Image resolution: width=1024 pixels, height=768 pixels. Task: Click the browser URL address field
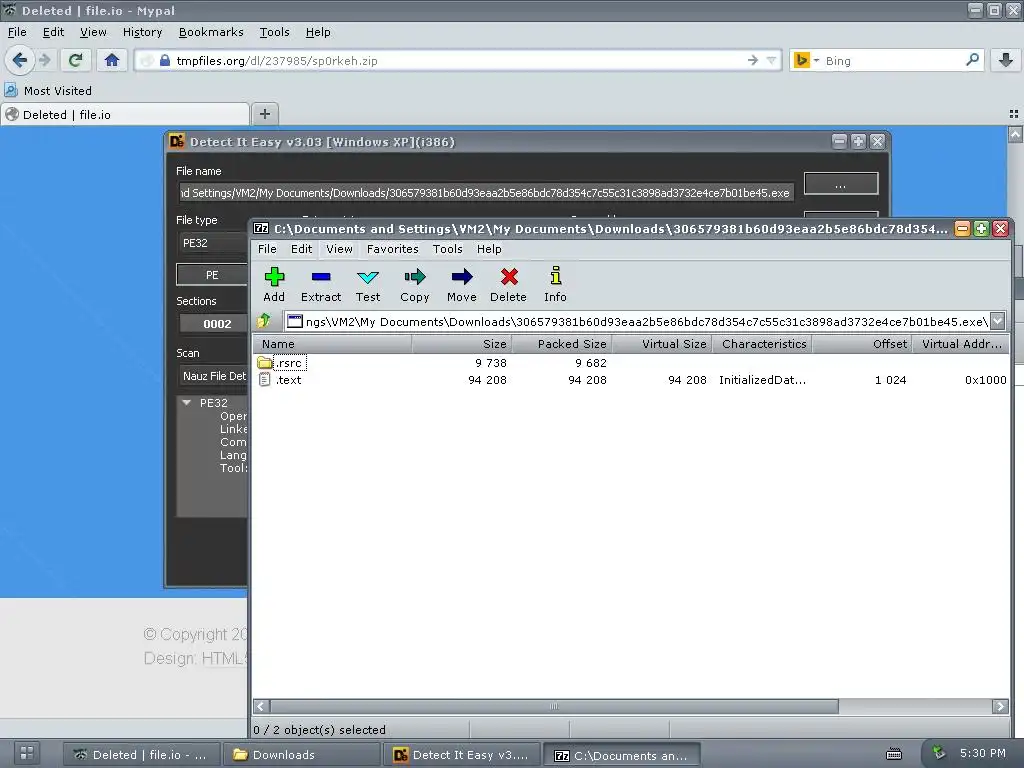click(x=457, y=60)
